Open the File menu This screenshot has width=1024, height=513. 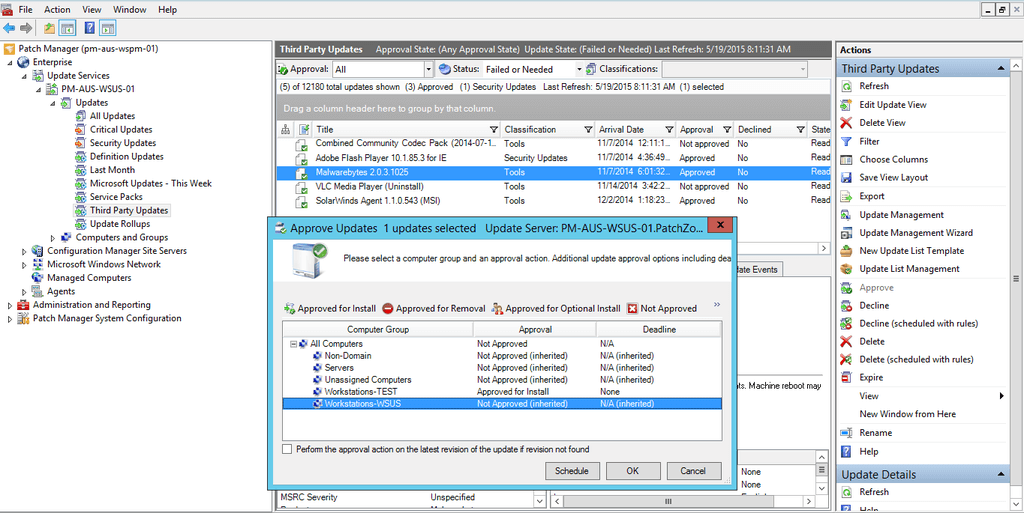(25, 10)
